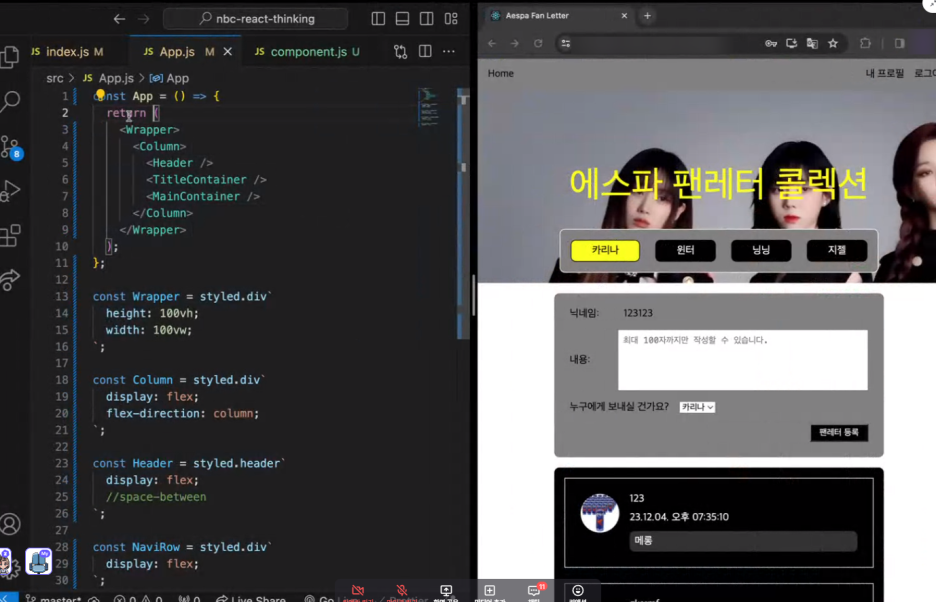This screenshot has height=602, width=936.
Task: Toggle the bottom panel layout icon
Action: click(402, 19)
